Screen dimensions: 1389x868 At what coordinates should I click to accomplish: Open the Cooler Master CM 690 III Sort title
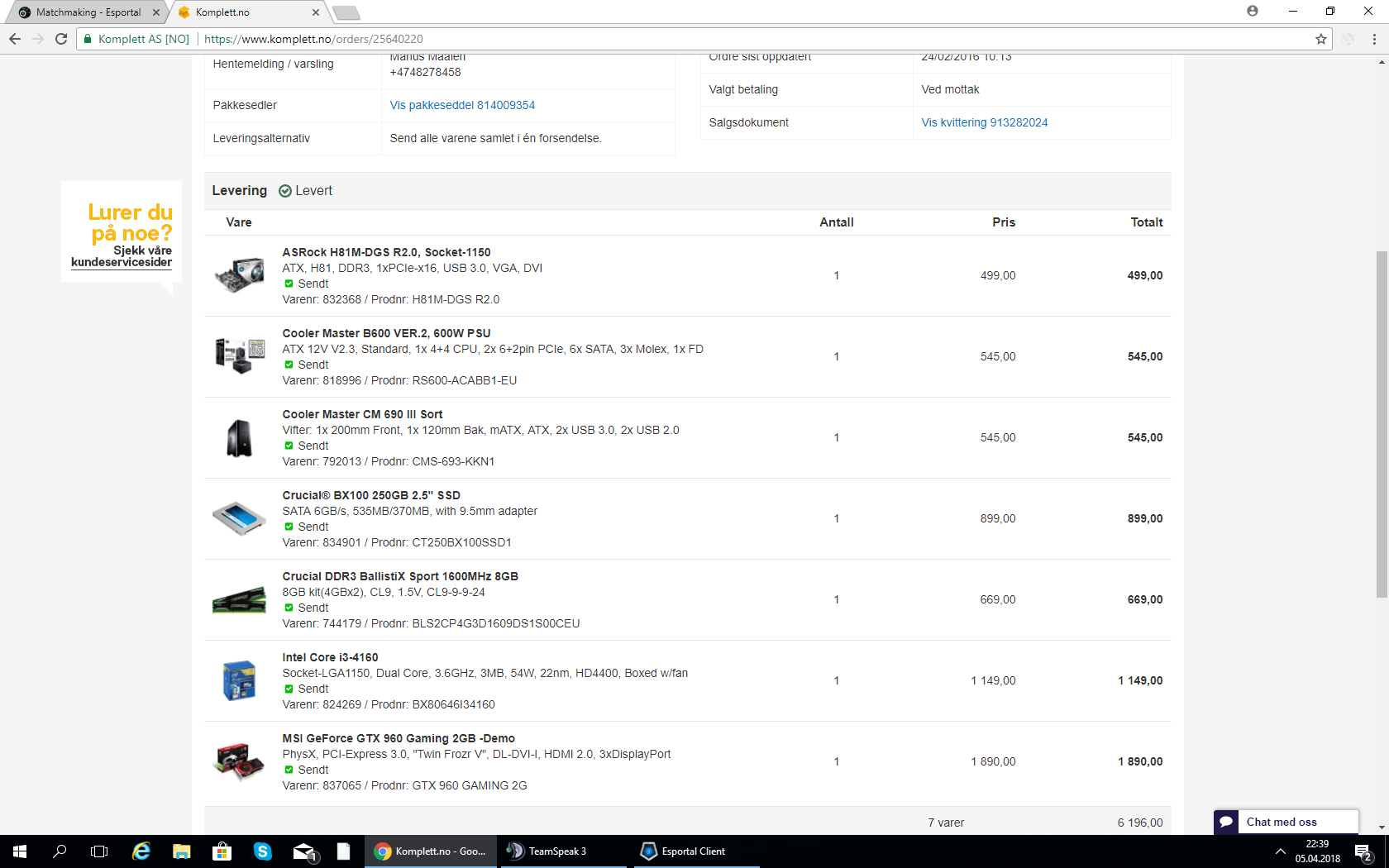pos(362,414)
